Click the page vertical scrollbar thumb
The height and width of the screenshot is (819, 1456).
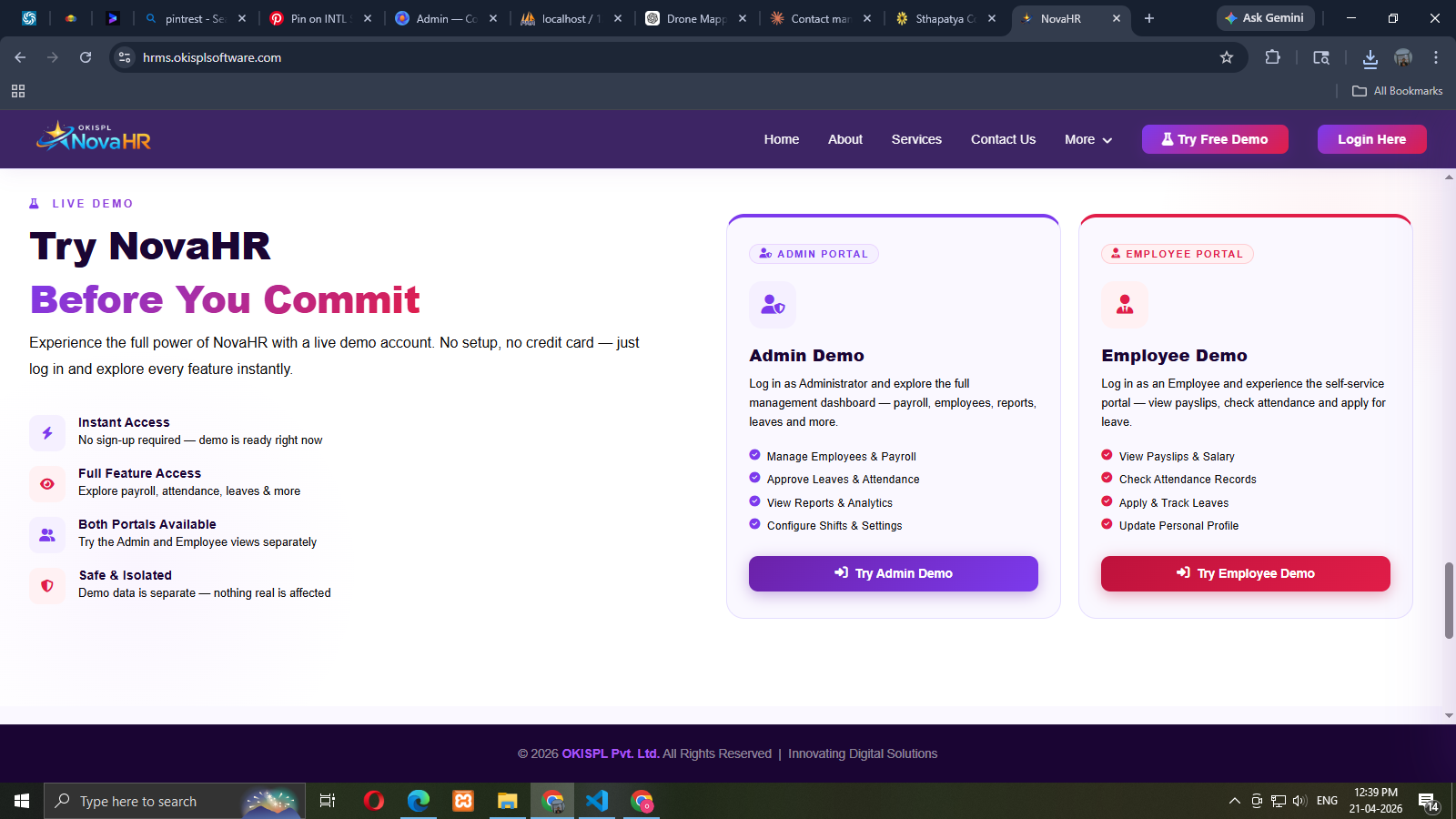[1449, 601]
